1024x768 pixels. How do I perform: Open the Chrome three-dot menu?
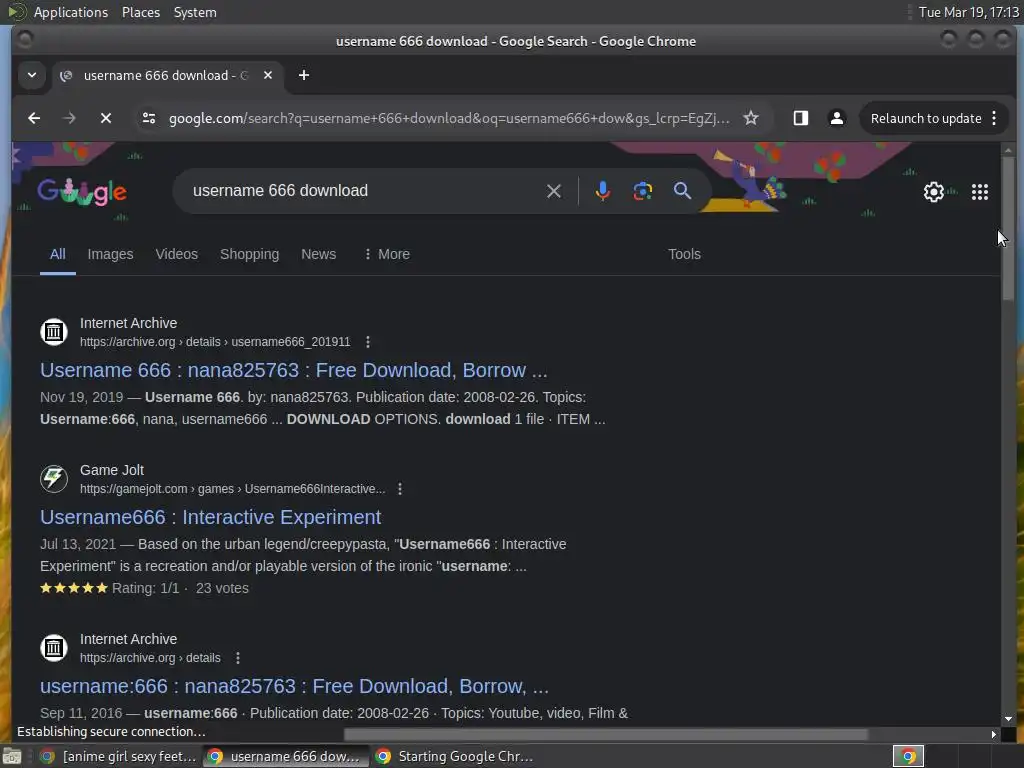pyautogui.click(x=994, y=118)
